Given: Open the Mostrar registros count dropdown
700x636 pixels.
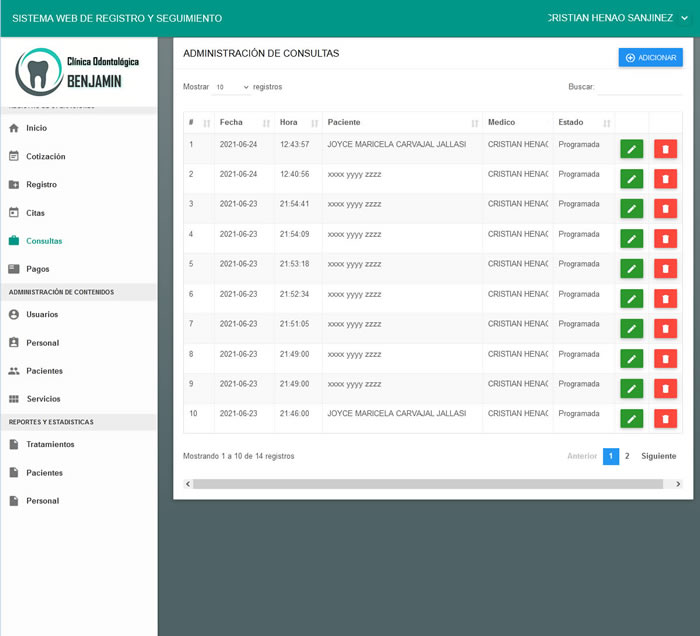Looking at the screenshot, I should pyautogui.click(x=232, y=87).
